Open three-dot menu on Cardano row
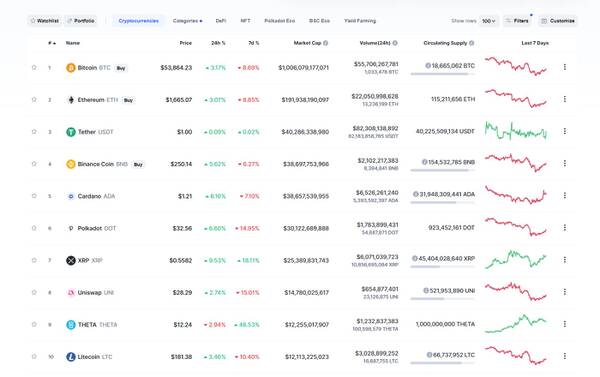This screenshot has height=377, width=600. tap(565, 196)
